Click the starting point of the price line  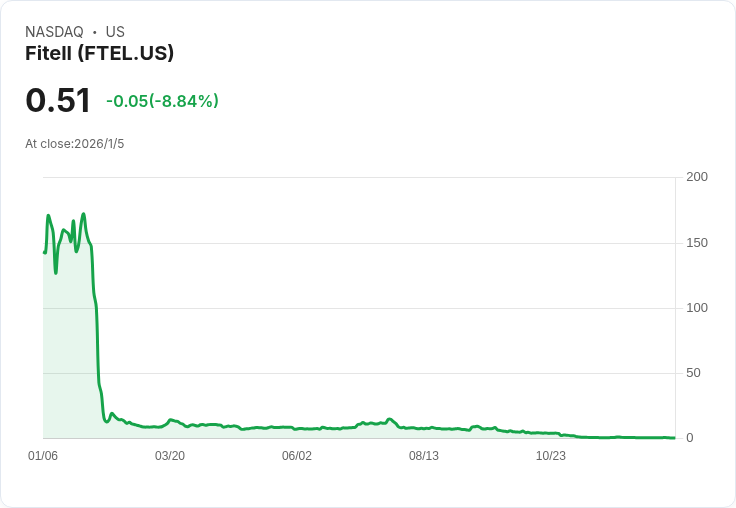point(45,253)
